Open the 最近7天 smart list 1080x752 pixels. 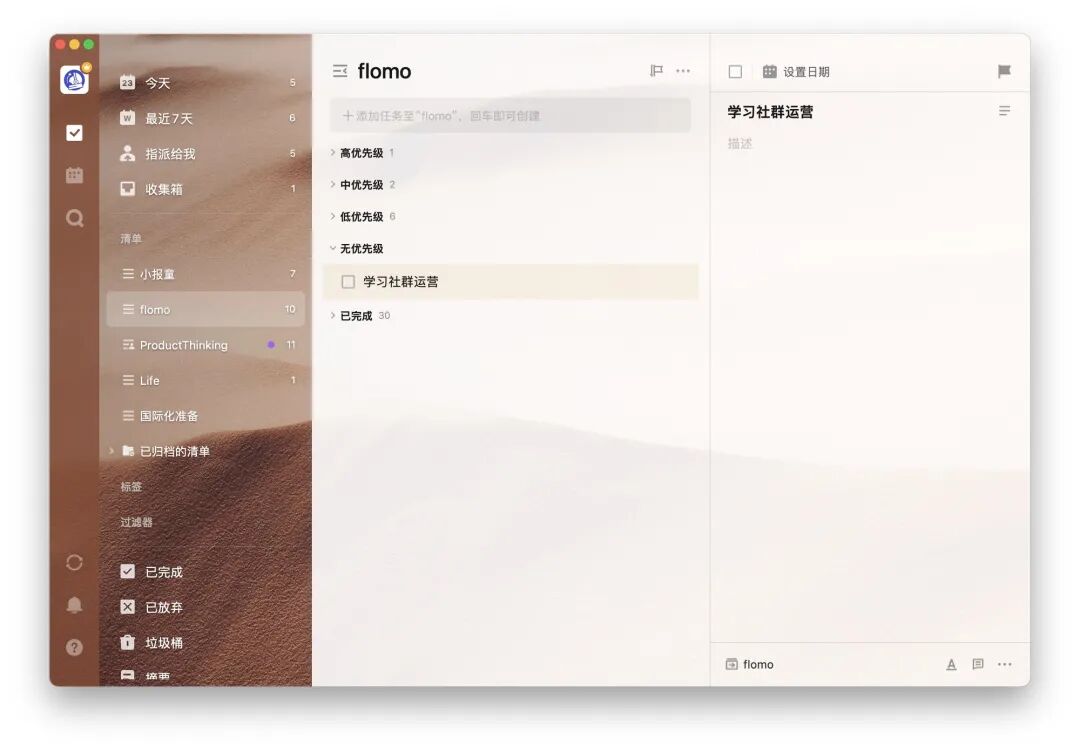206,118
